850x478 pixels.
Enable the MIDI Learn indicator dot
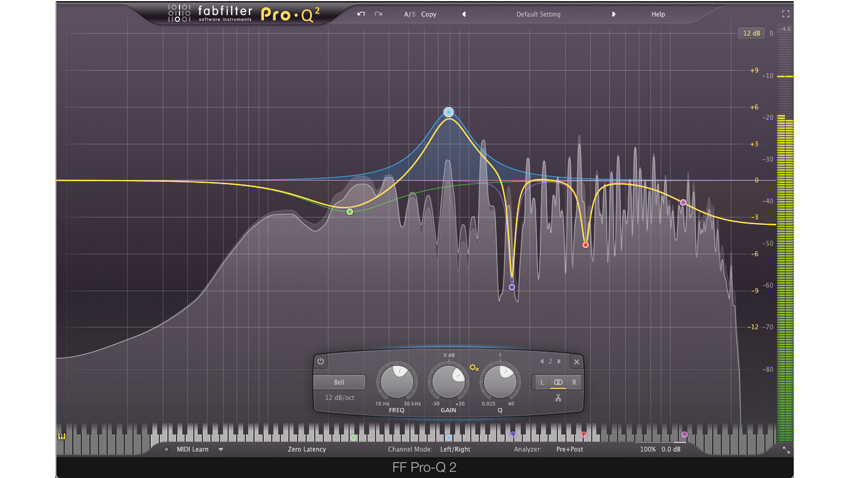(166, 449)
